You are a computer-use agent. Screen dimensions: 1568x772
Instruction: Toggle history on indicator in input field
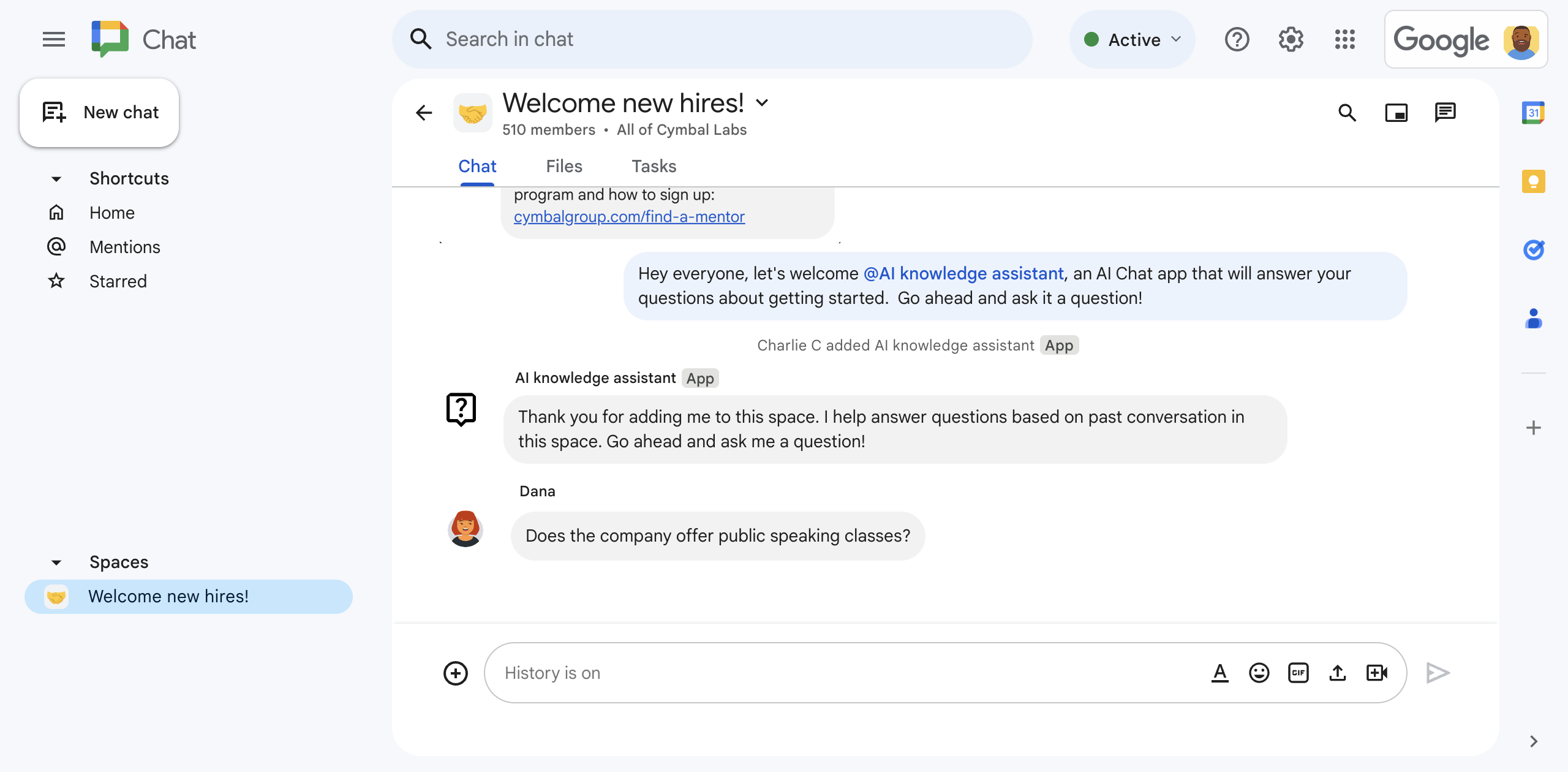pos(553,672)
